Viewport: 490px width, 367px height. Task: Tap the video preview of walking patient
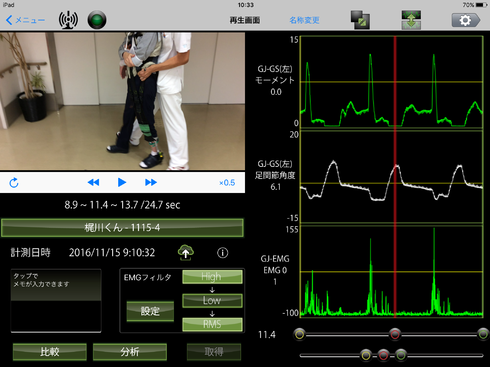click(122, 101)
